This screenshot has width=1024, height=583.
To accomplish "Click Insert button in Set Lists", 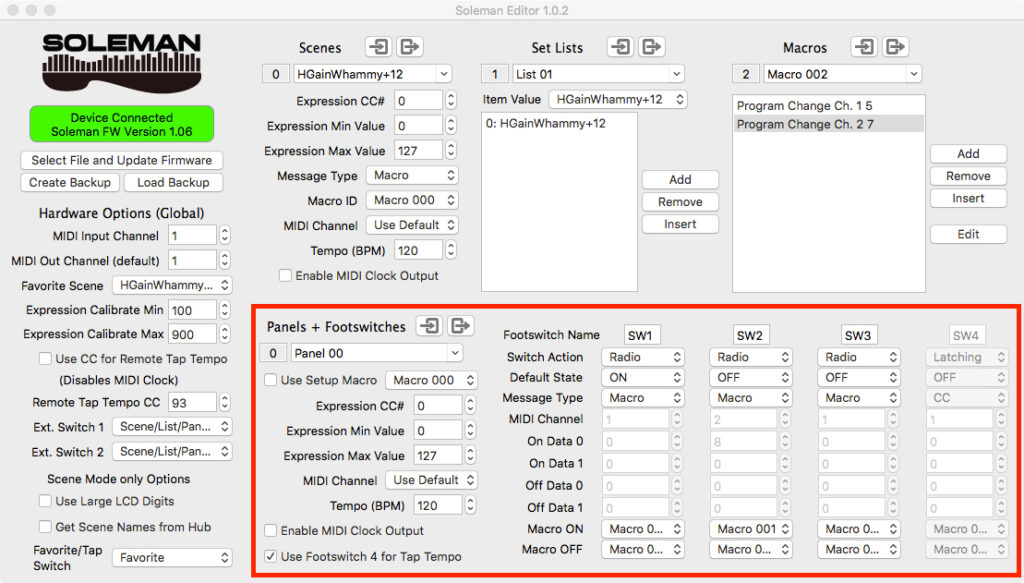I will point(680,224).
